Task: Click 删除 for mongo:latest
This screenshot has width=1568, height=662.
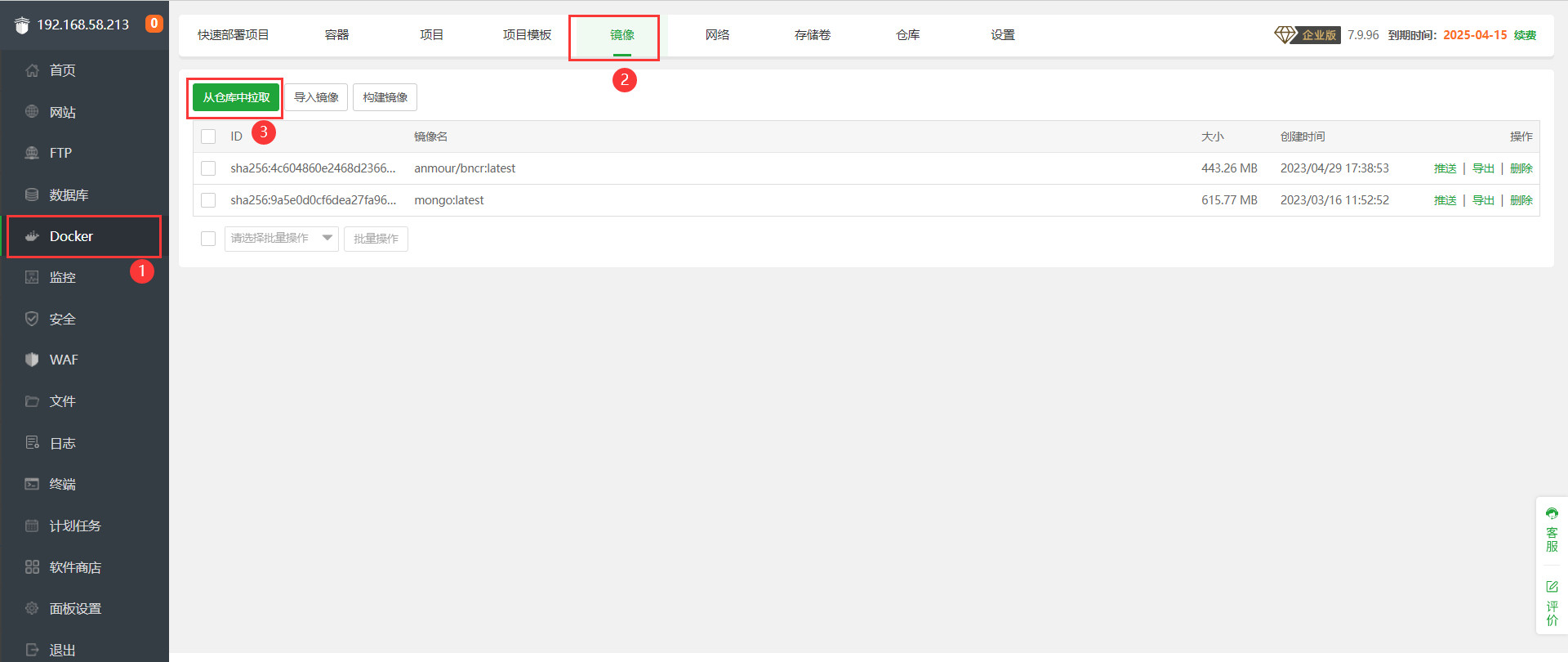Action: [x=1521, y=200]
